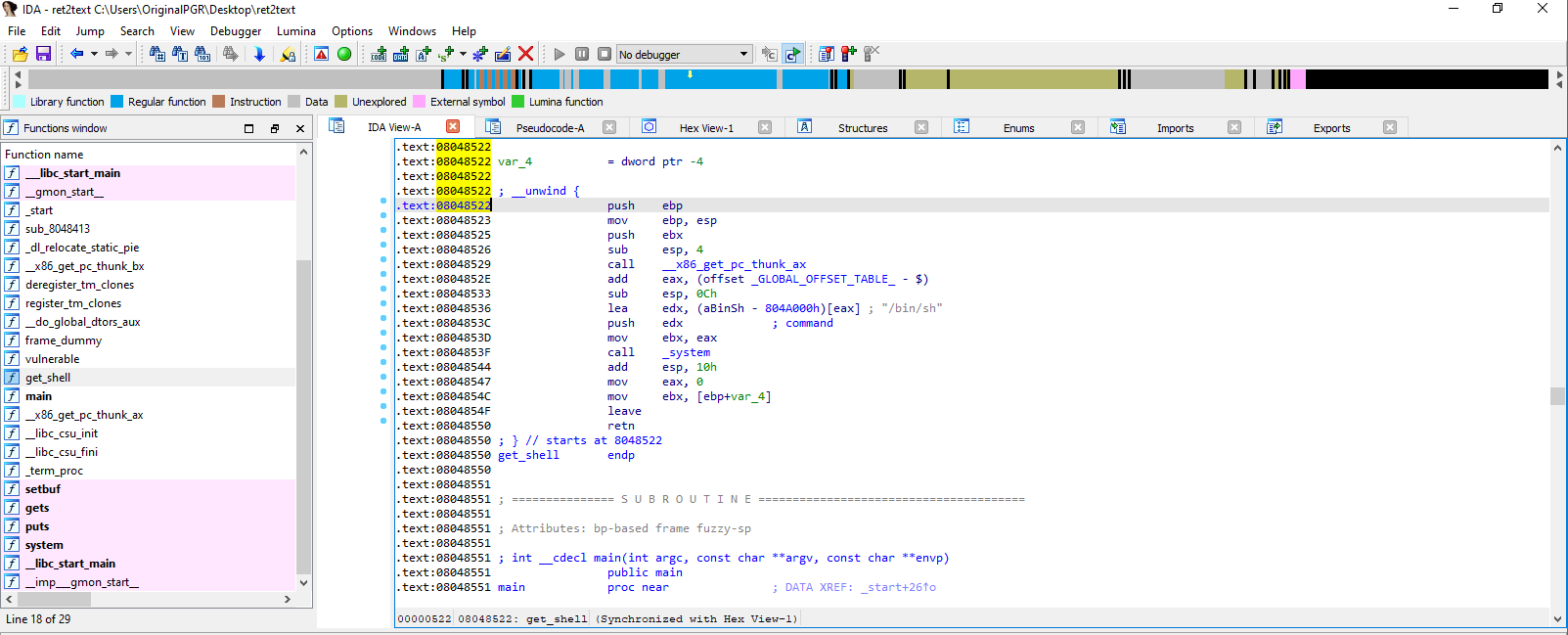Click the binoculars text search icon

pos(180,54)
